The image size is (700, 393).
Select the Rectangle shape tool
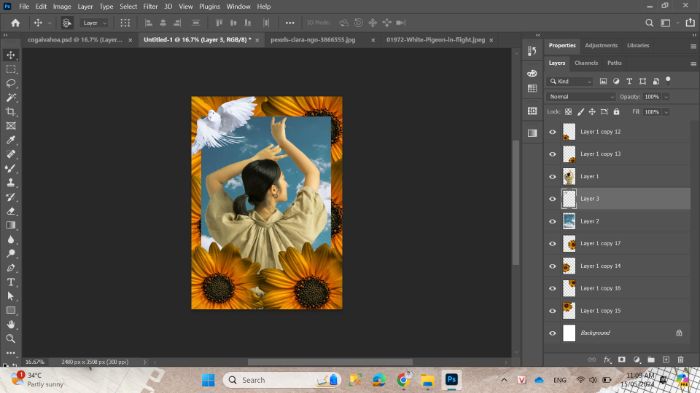(11, 310)
